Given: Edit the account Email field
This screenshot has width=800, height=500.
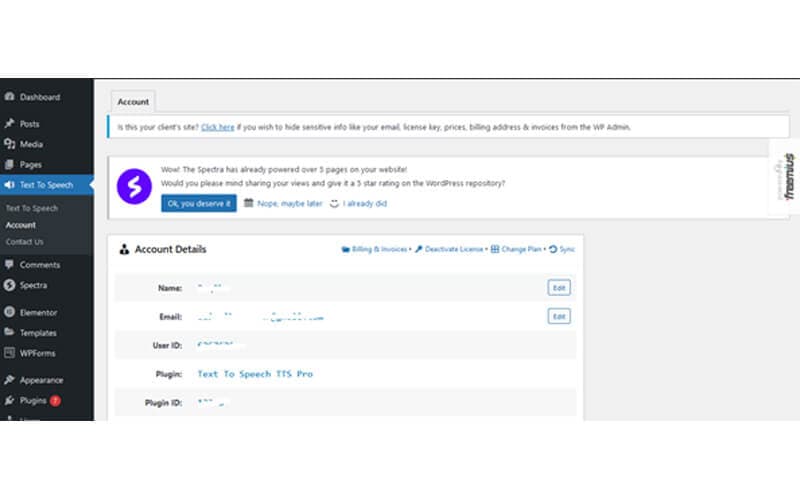Looking at the screenshot, I should (559, 316).
